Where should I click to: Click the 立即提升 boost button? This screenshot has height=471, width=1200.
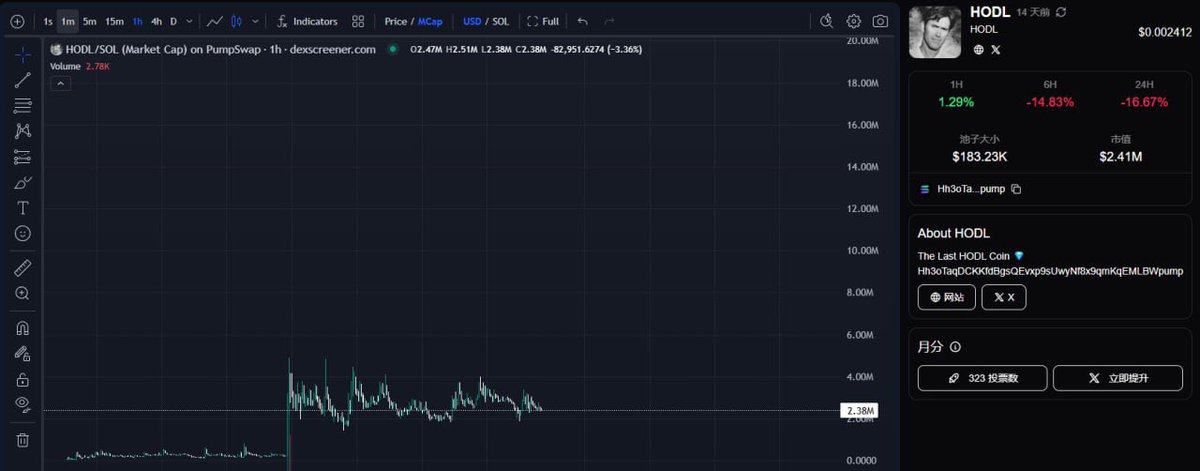(1117, 378)
